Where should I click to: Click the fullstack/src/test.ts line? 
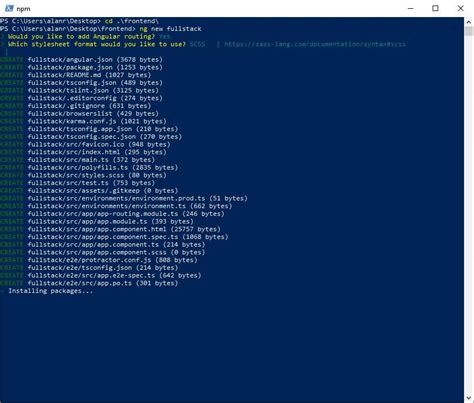coord(77,183)
